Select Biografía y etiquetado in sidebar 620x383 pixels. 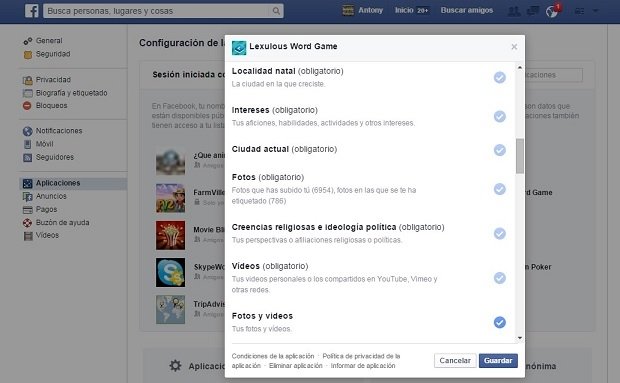point(72,93)
